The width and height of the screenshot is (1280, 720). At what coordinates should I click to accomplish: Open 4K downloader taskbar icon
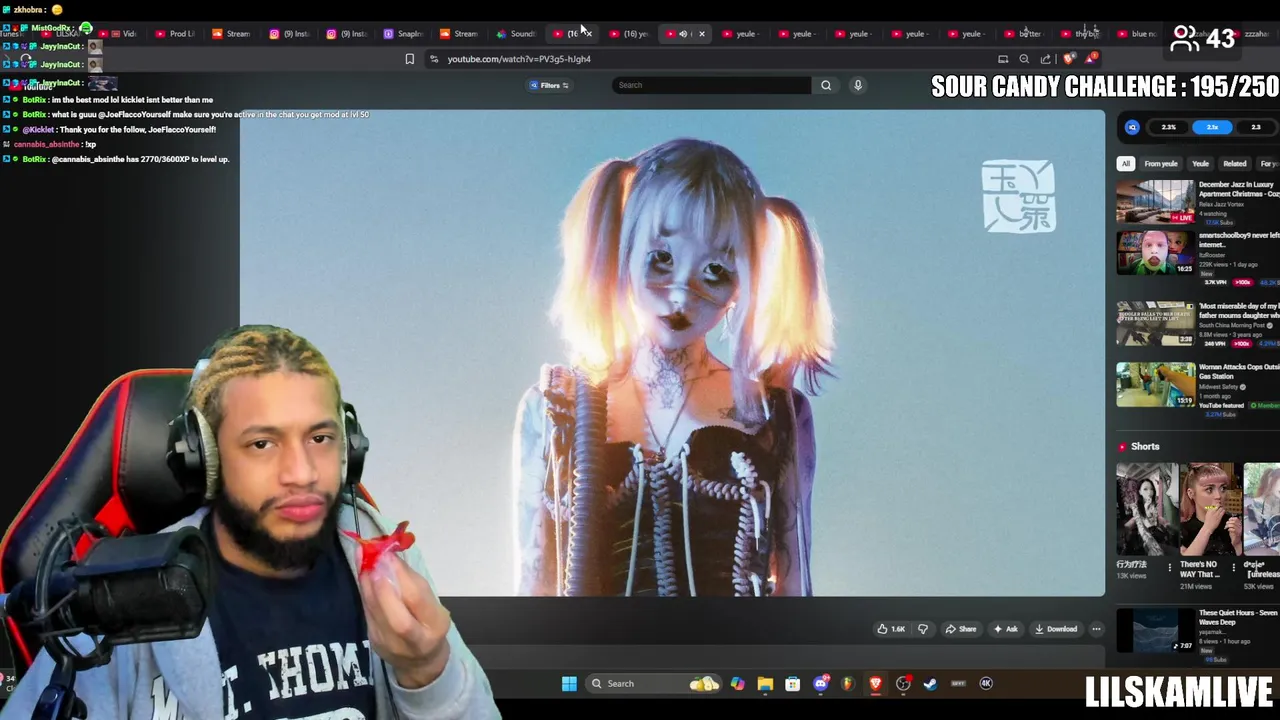click(986, 684)
